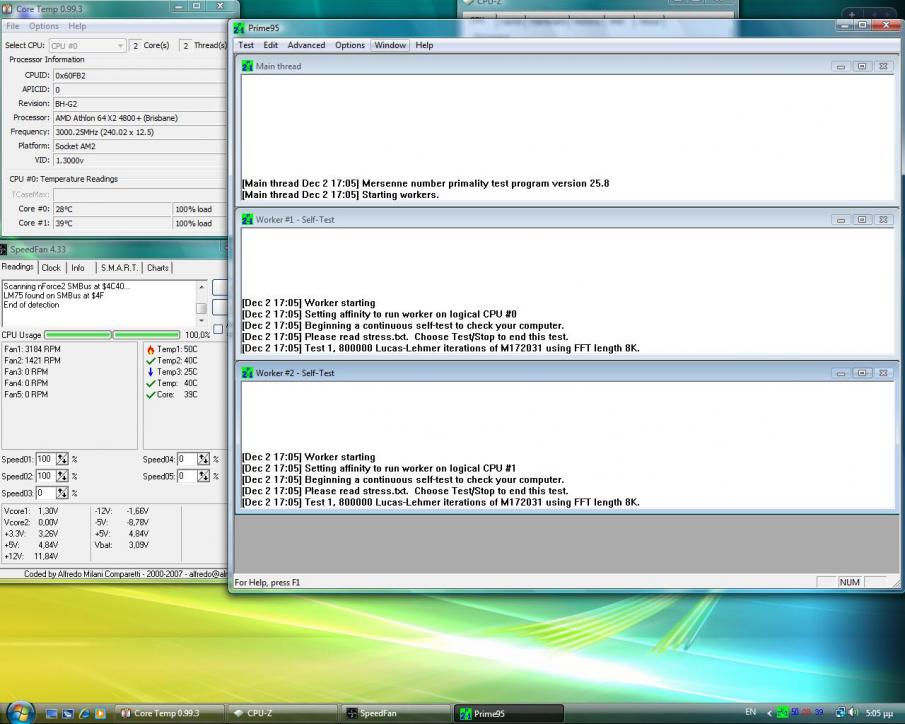Image resolution: width=905 pixels, height=724 pixels.
Task: Click taskbar clock showing 5:05
Action: [879, 713]
